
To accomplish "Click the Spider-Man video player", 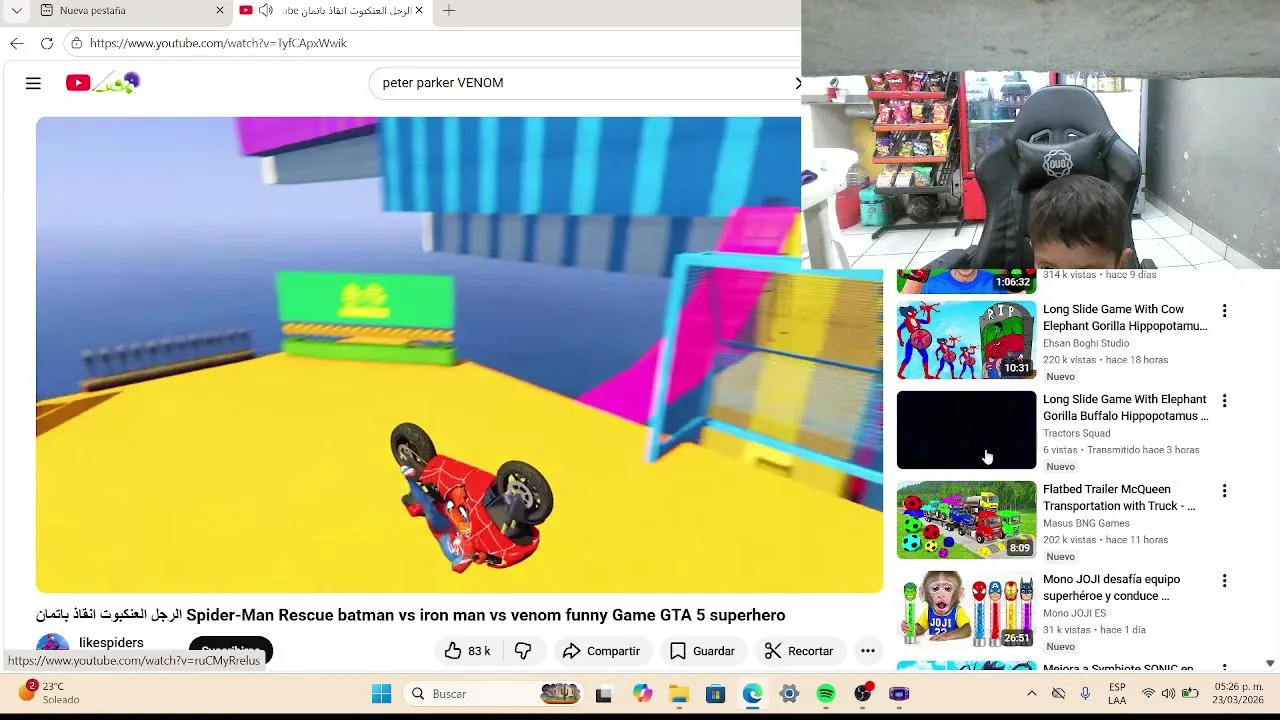I will click(459, 355).
